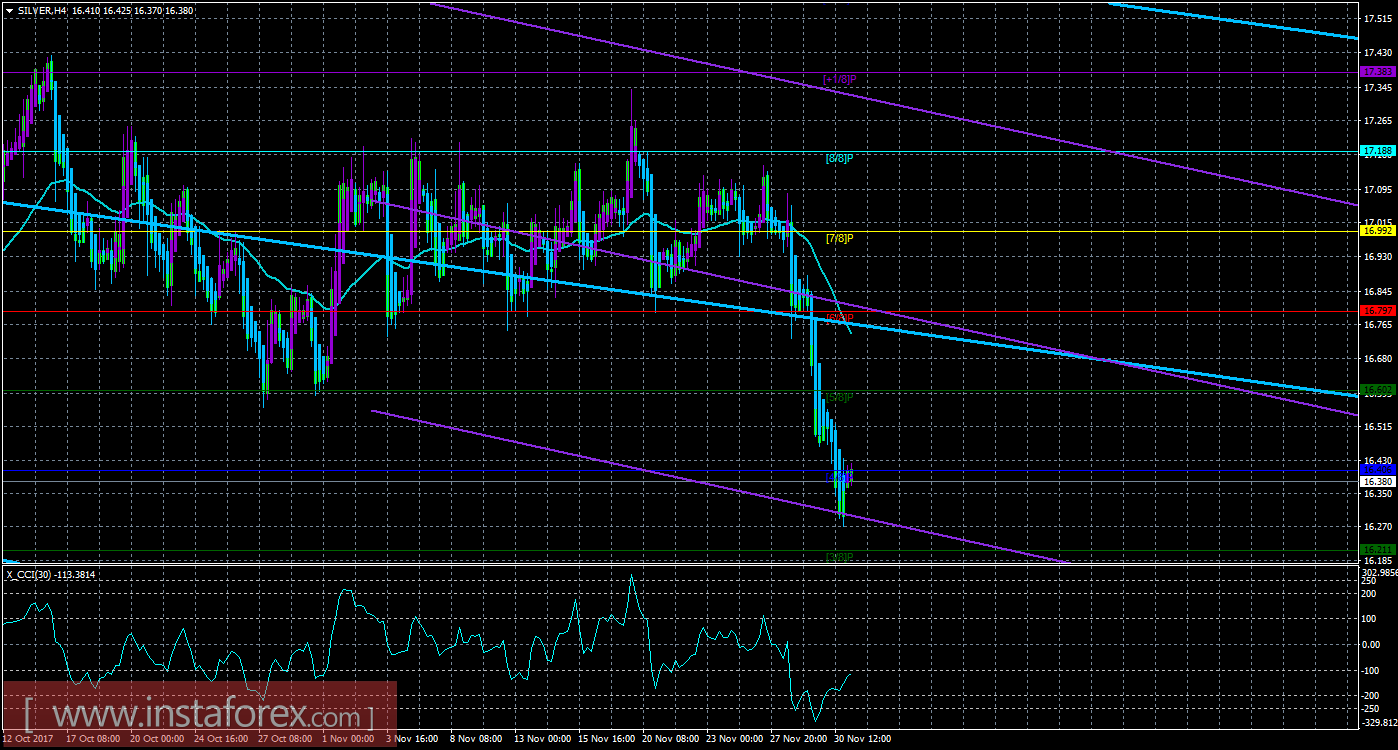Click the 17.095 price scale value
This screenshot has height=750, width=1398.
[x=1379, y=190]
